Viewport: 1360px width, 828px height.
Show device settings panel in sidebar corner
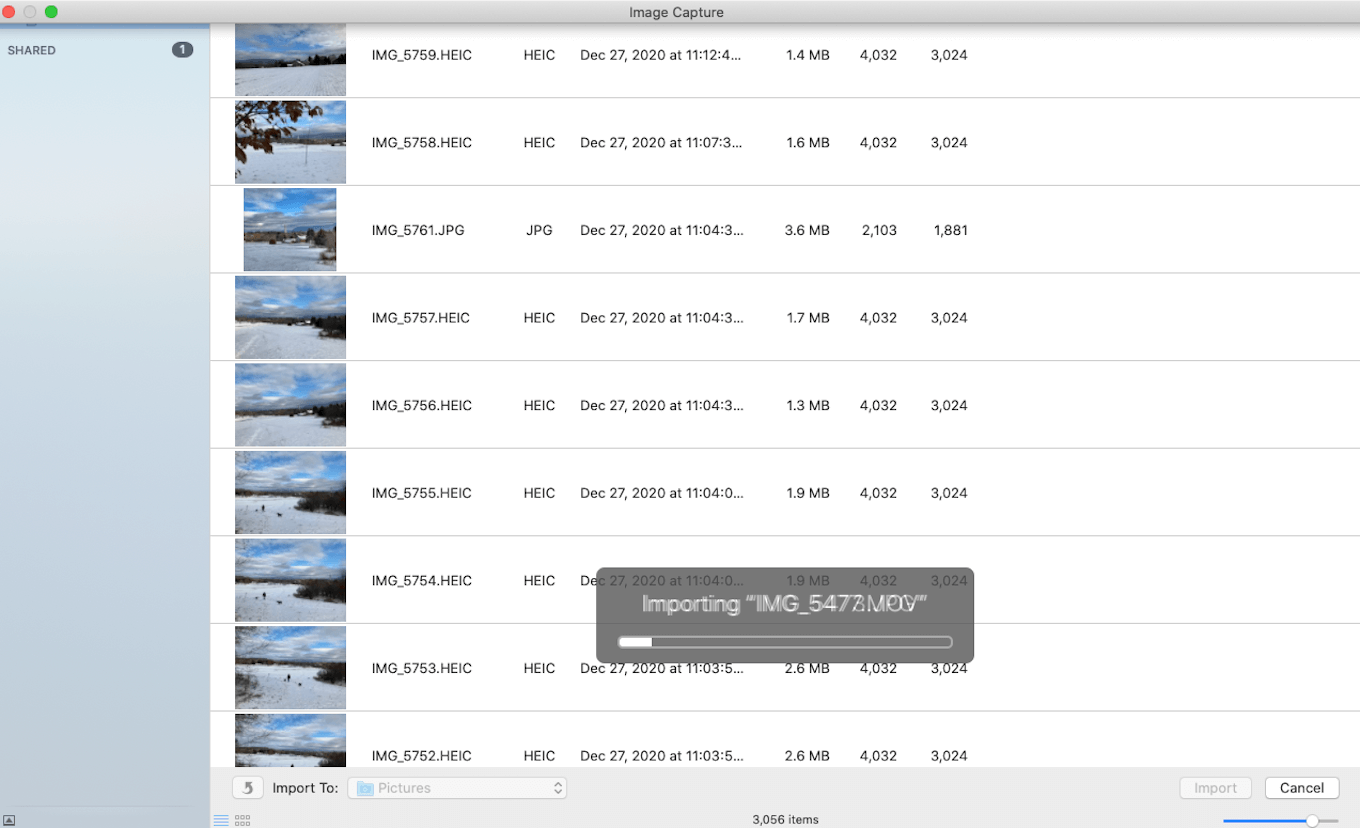(x=10, y=820)
